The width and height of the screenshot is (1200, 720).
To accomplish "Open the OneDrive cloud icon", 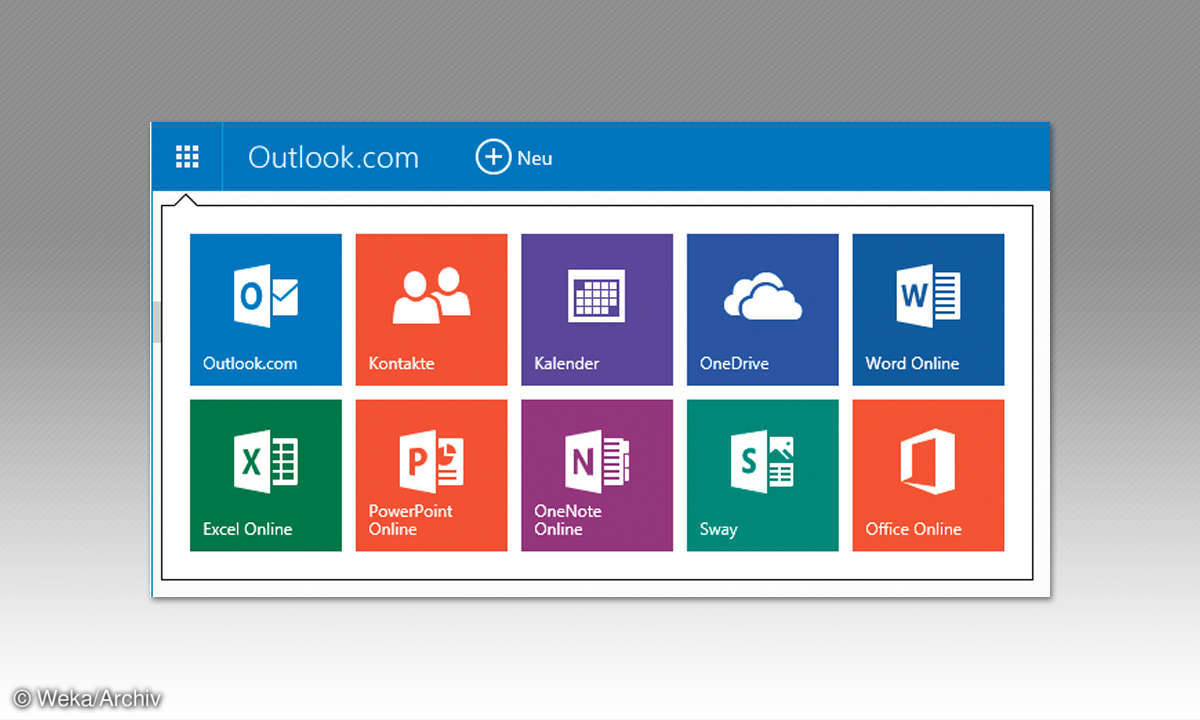I will 762,297.
